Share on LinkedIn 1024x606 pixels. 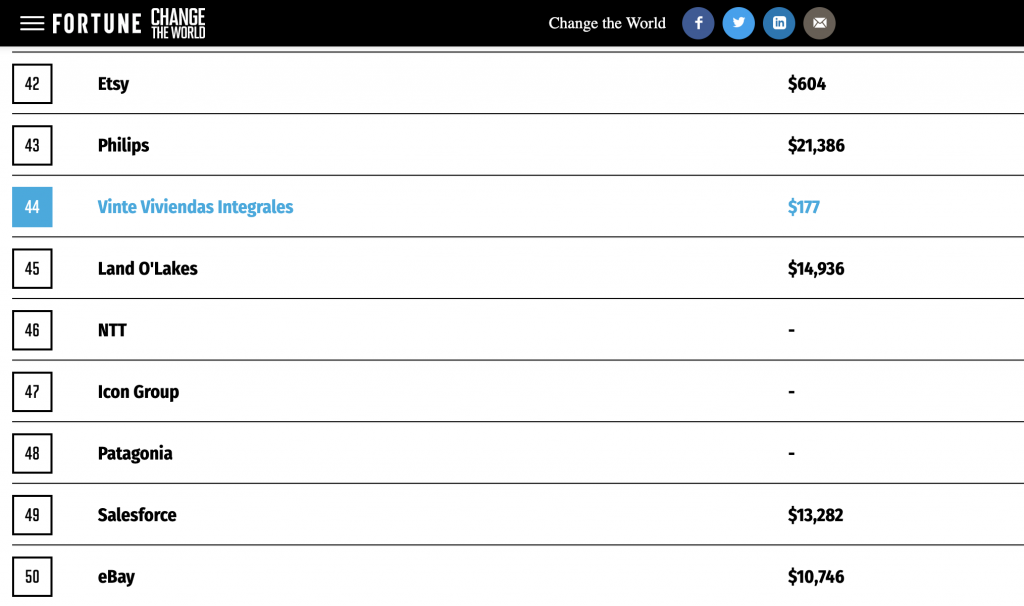click(x=779, y=23)
